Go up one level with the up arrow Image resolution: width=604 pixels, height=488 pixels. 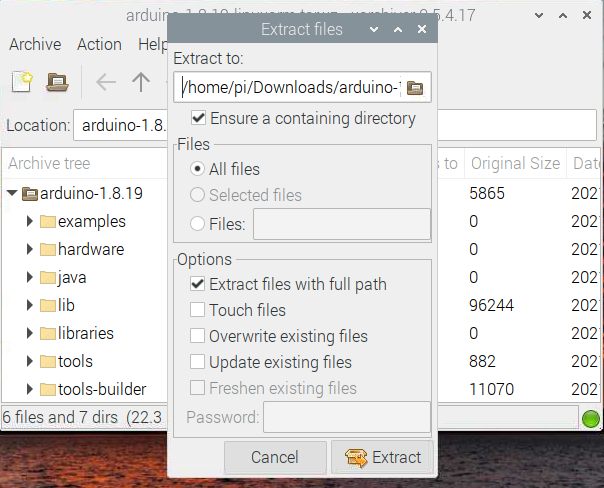141,82
